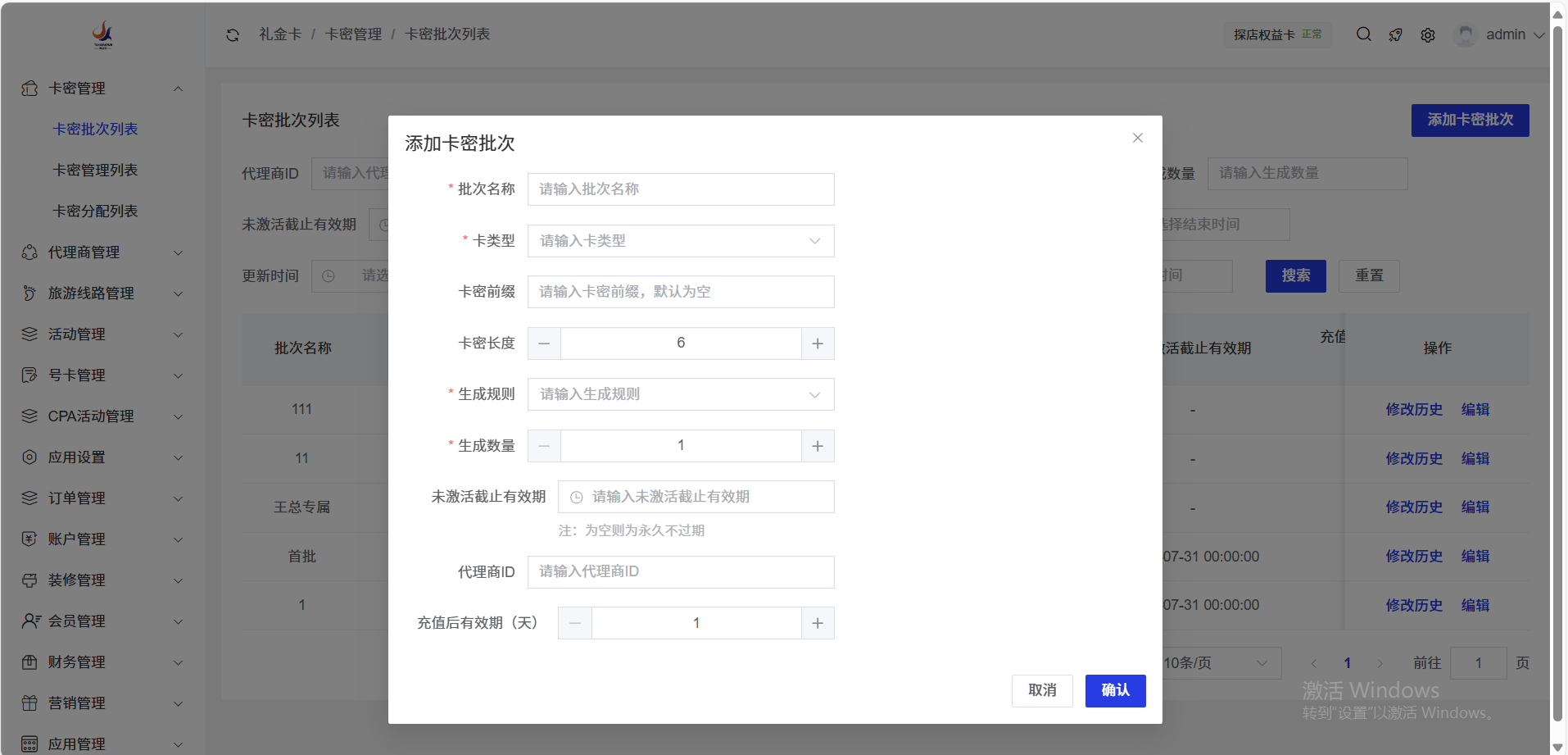
Task: Select 卡密分配列表 in sidebar
Action: coord(95,211)
